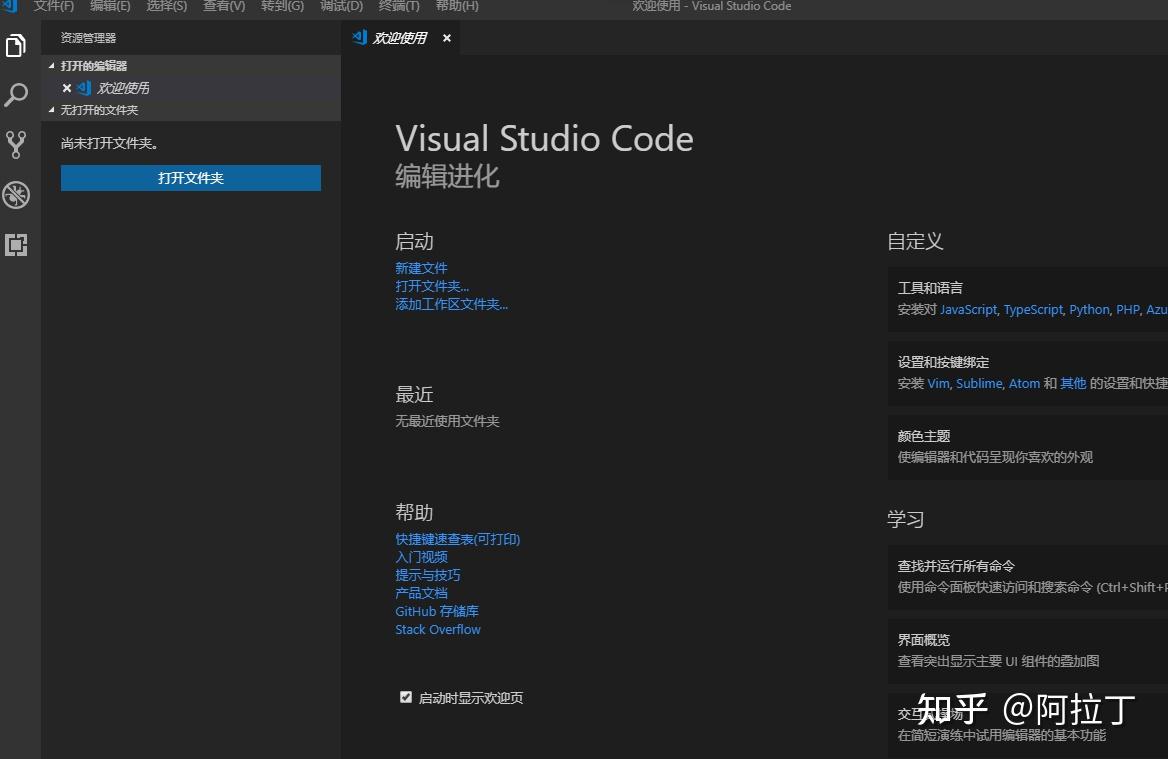Click the VS Code icon on the 欢迎使用 tab
This screenshot has height=759, width=1168.
tap(359, 37)
